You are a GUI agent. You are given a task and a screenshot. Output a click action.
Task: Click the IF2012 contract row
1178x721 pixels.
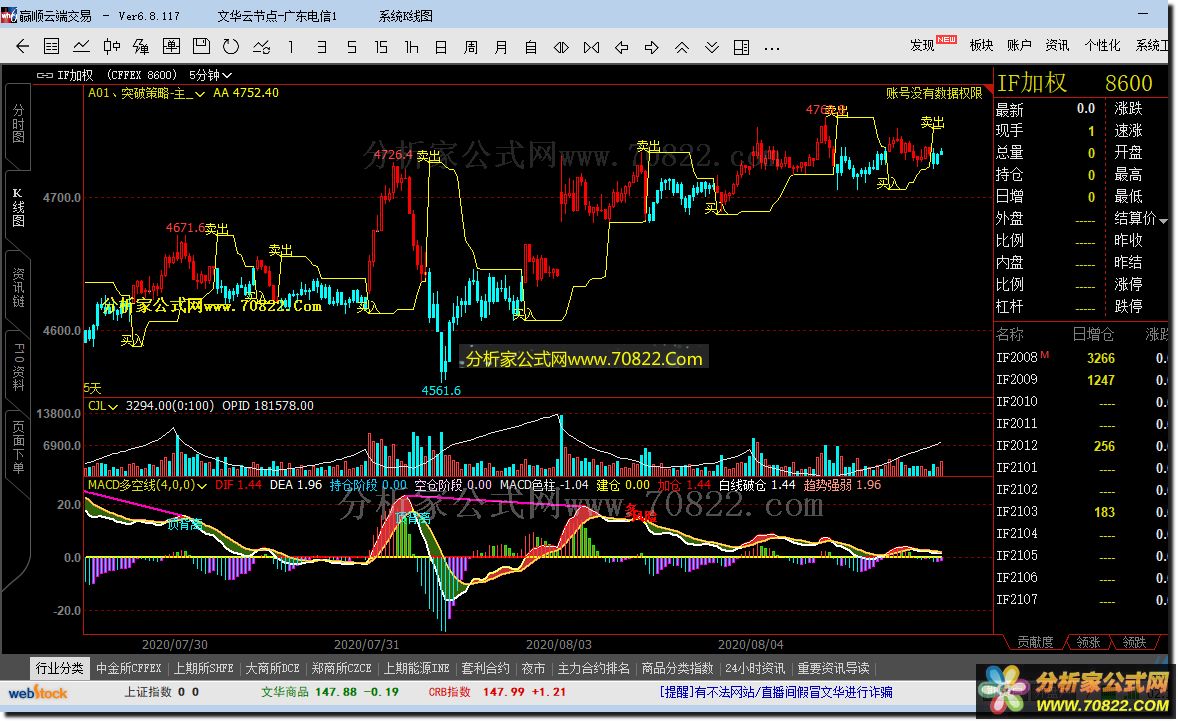(1082, 446)
